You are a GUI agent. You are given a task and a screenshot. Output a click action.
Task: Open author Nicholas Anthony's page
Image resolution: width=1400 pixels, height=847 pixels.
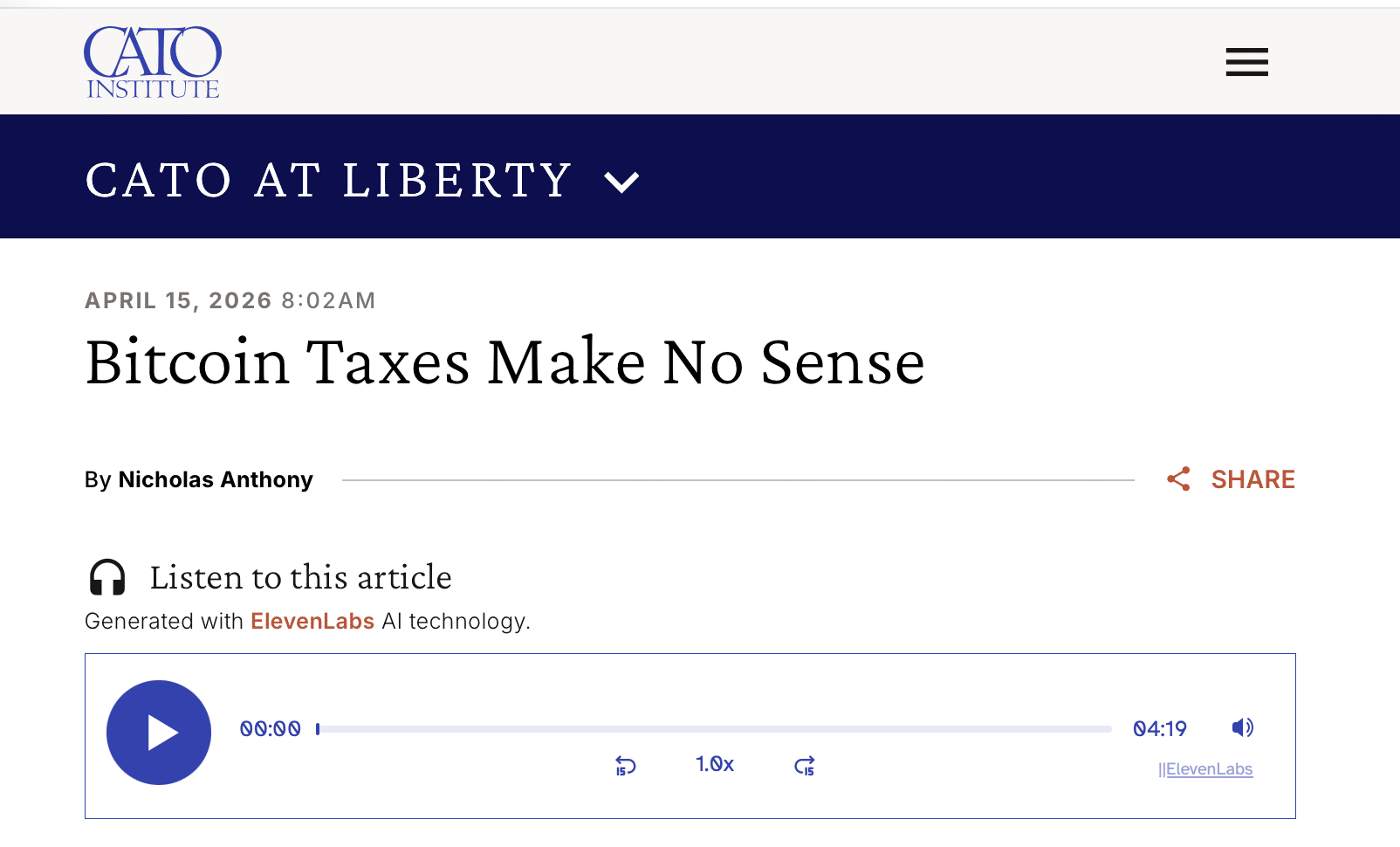pyautogui.click(x=215, y=479)
